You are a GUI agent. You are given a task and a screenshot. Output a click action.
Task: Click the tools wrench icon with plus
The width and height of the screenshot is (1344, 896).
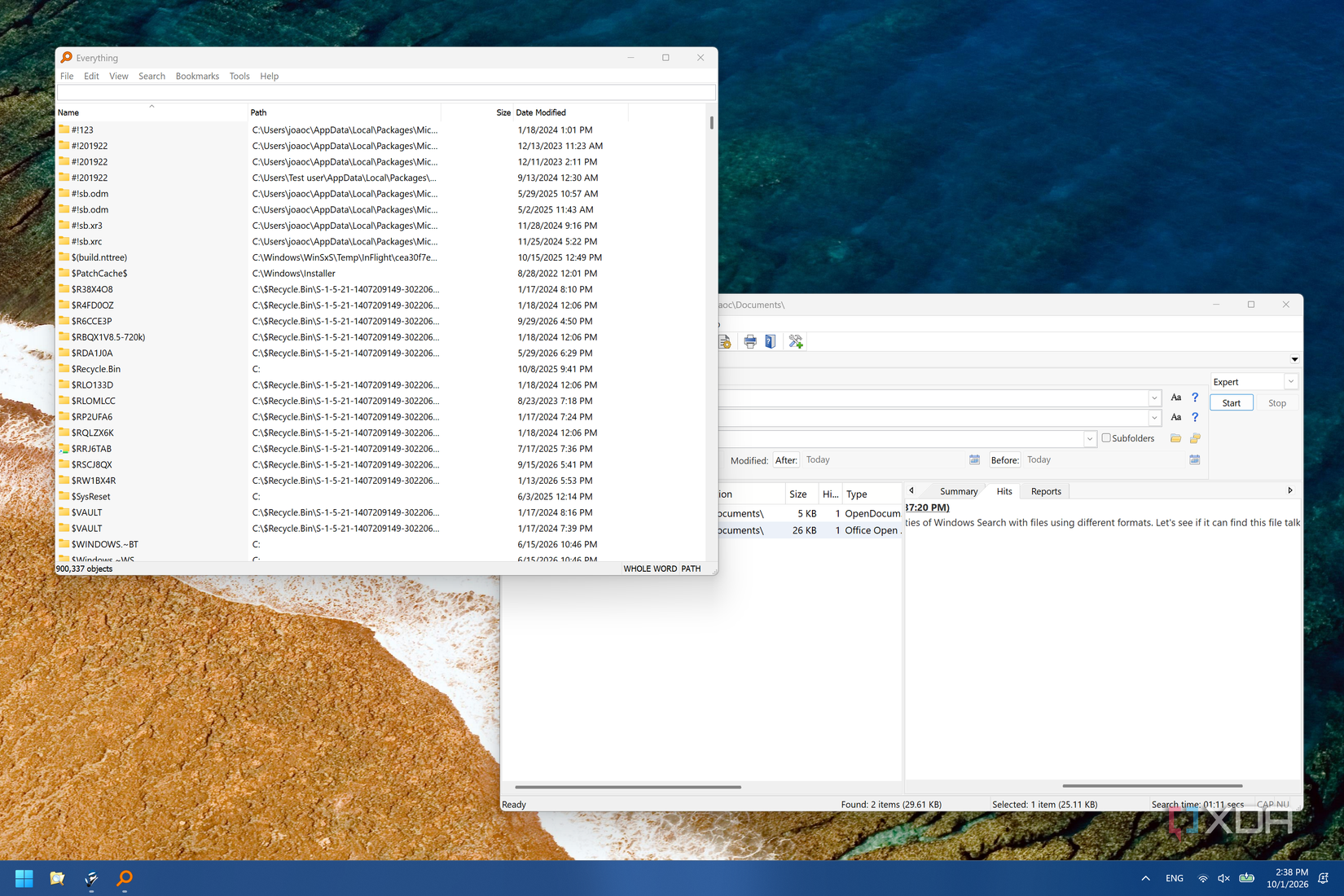point(796,341)
